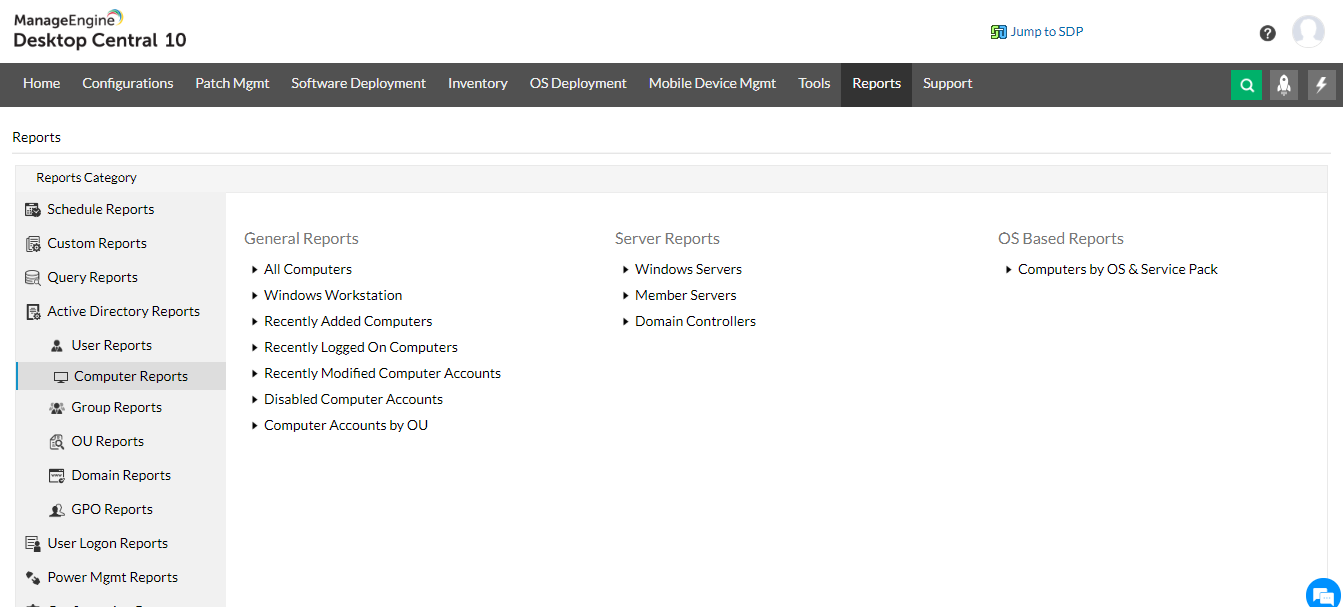Click the Computer Reports monitor icon
Screen dimensions: 1343x607
(x=61, y=377)
